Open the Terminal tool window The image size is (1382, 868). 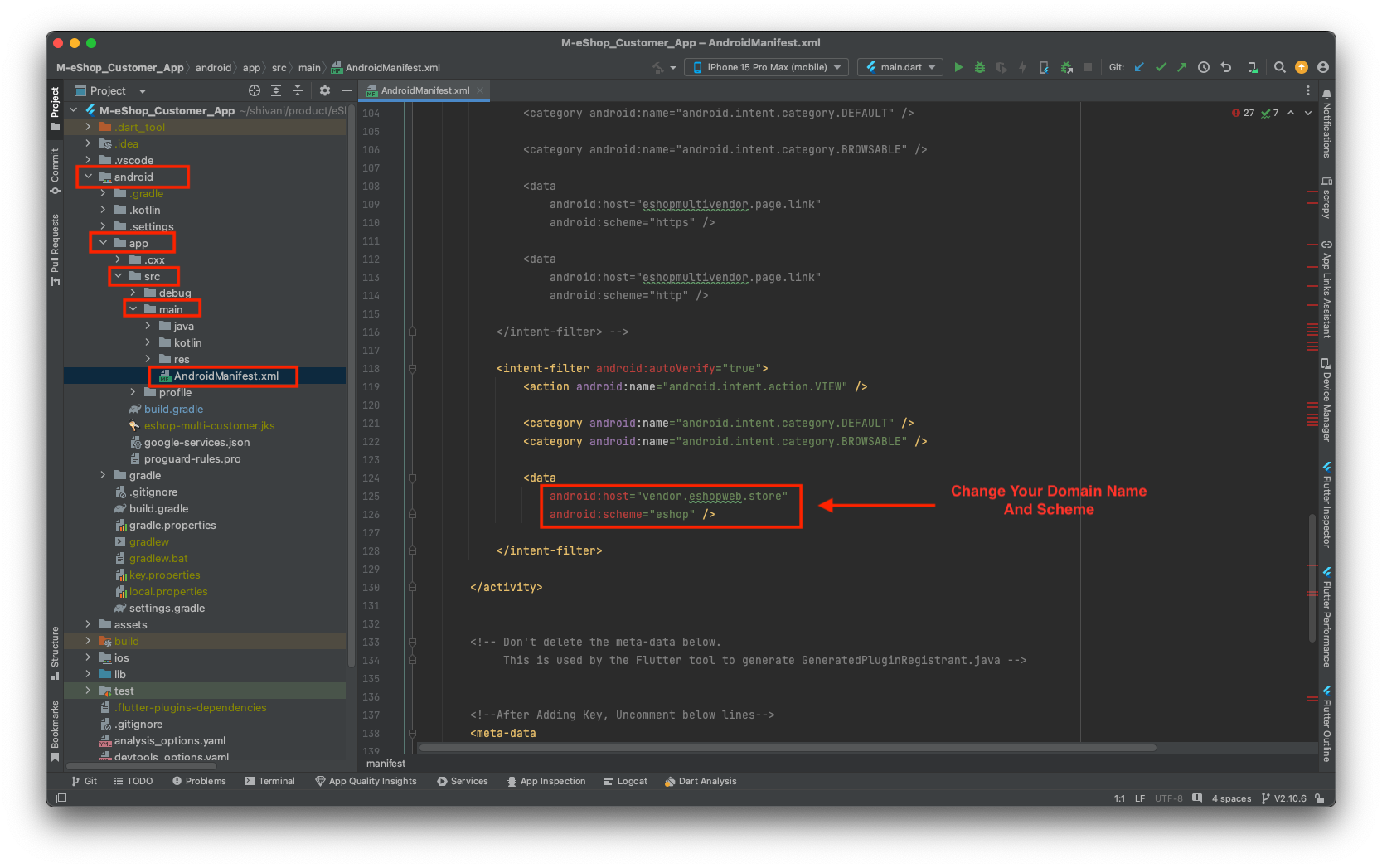270,781
